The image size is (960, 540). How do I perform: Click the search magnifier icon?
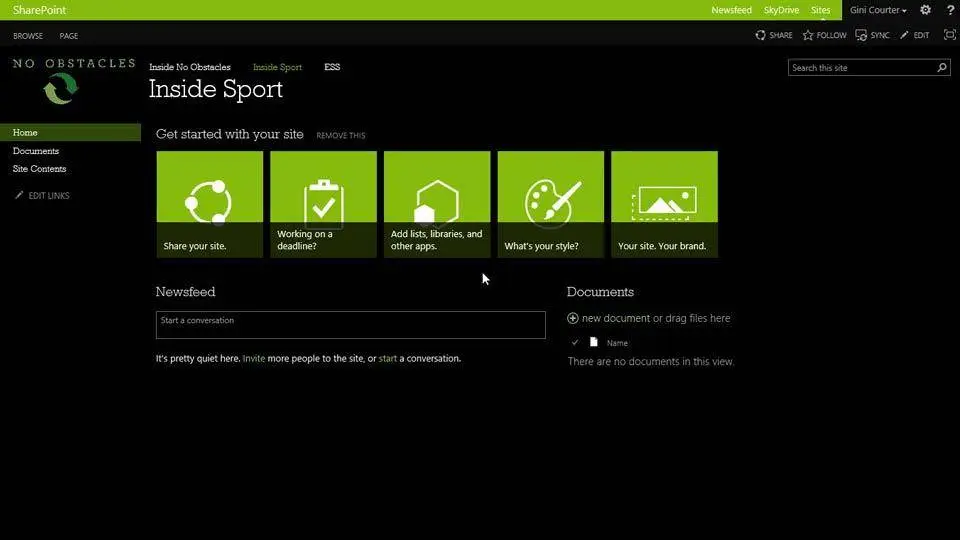pyautogui.click(x=942, y=67)
